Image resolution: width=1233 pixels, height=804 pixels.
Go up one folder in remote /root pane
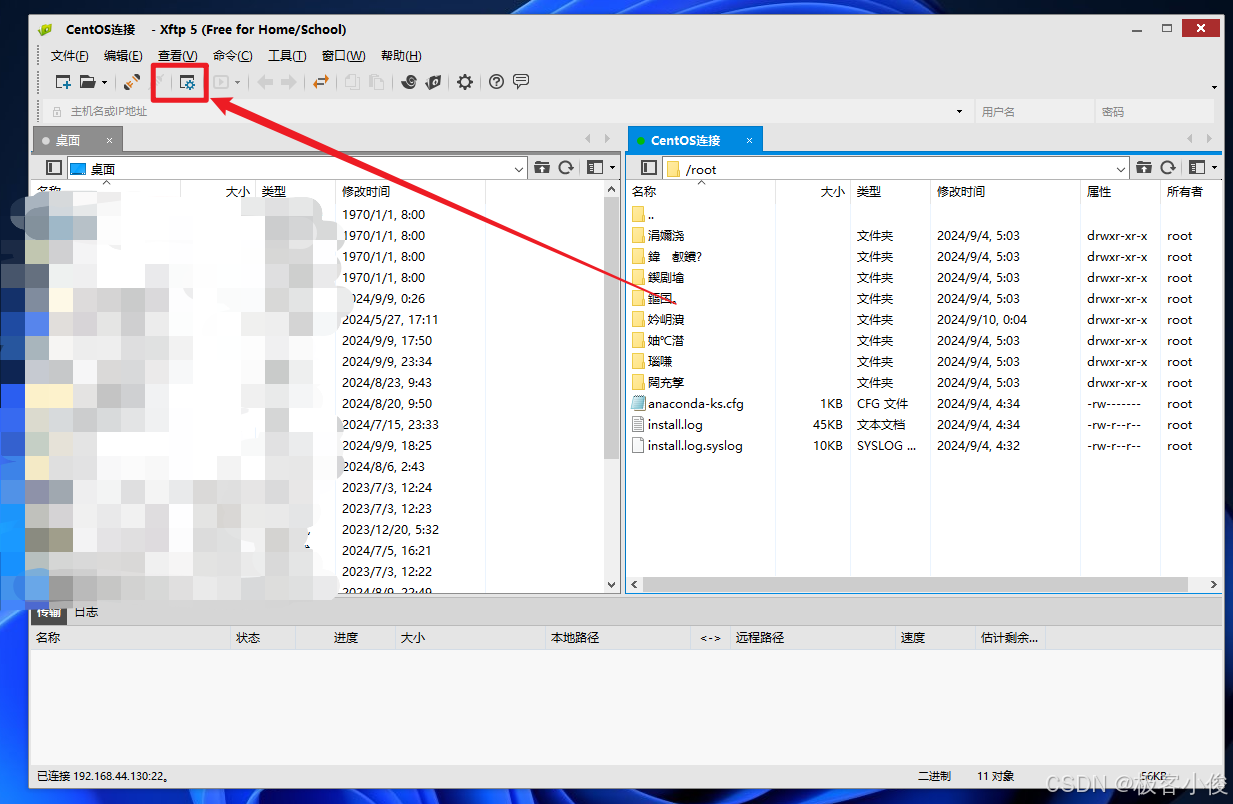coord(1144,168)
